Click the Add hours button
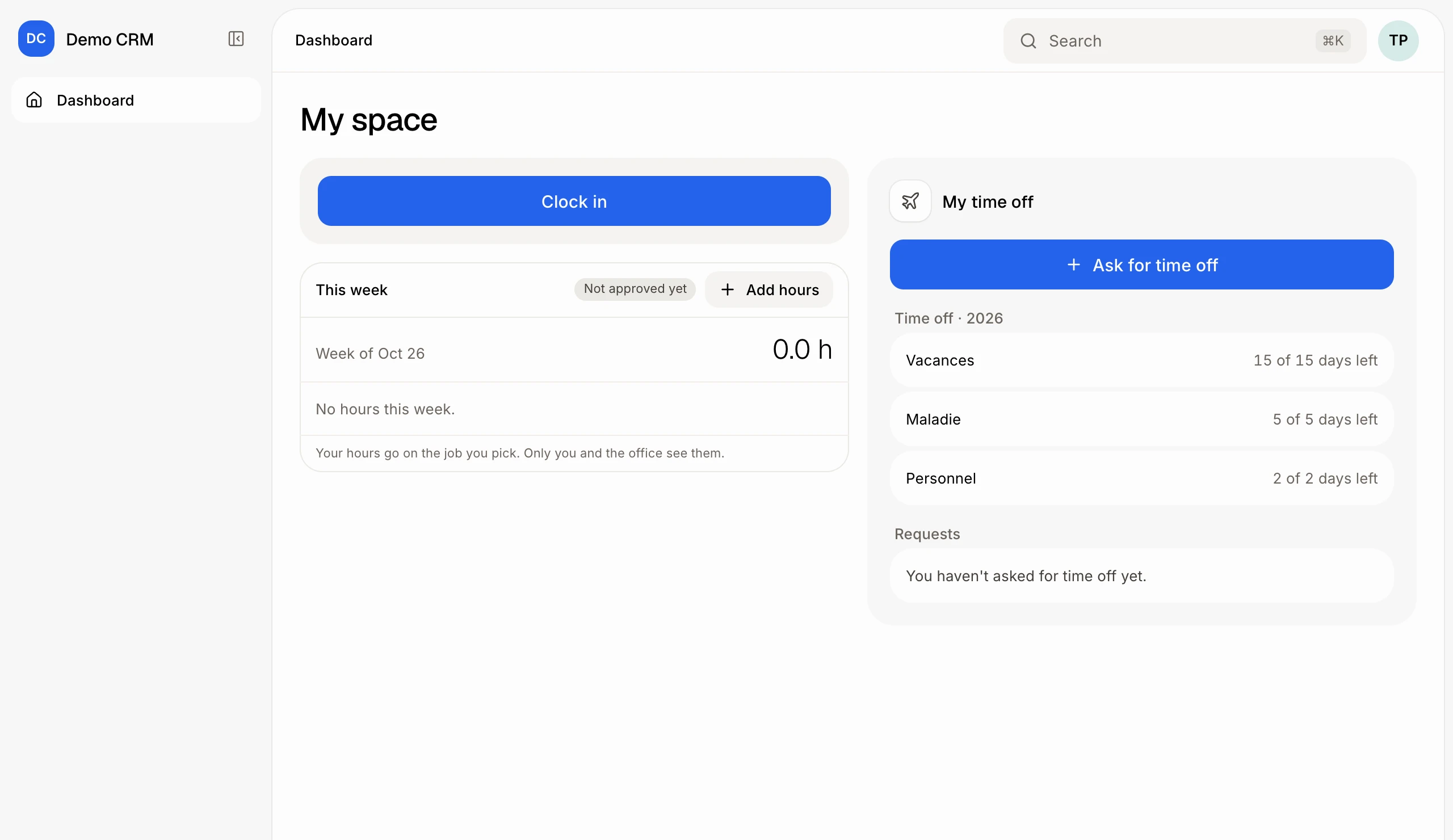Image resolution: width=1453 pixels, height=840 pixels. (x=768, y=289)
